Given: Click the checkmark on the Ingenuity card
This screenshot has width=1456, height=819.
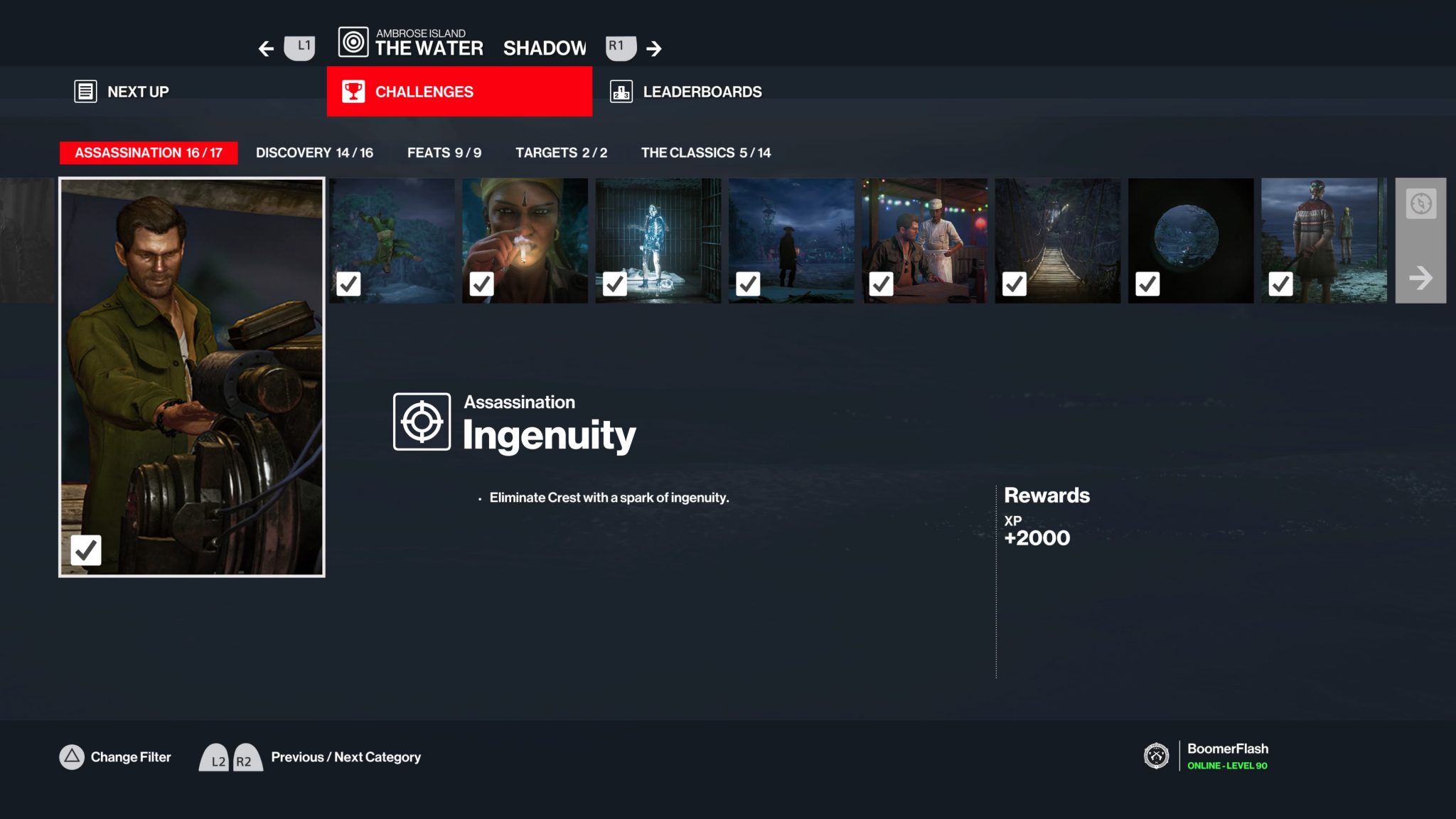Looking at the screenshot, I should click(86, 550).
